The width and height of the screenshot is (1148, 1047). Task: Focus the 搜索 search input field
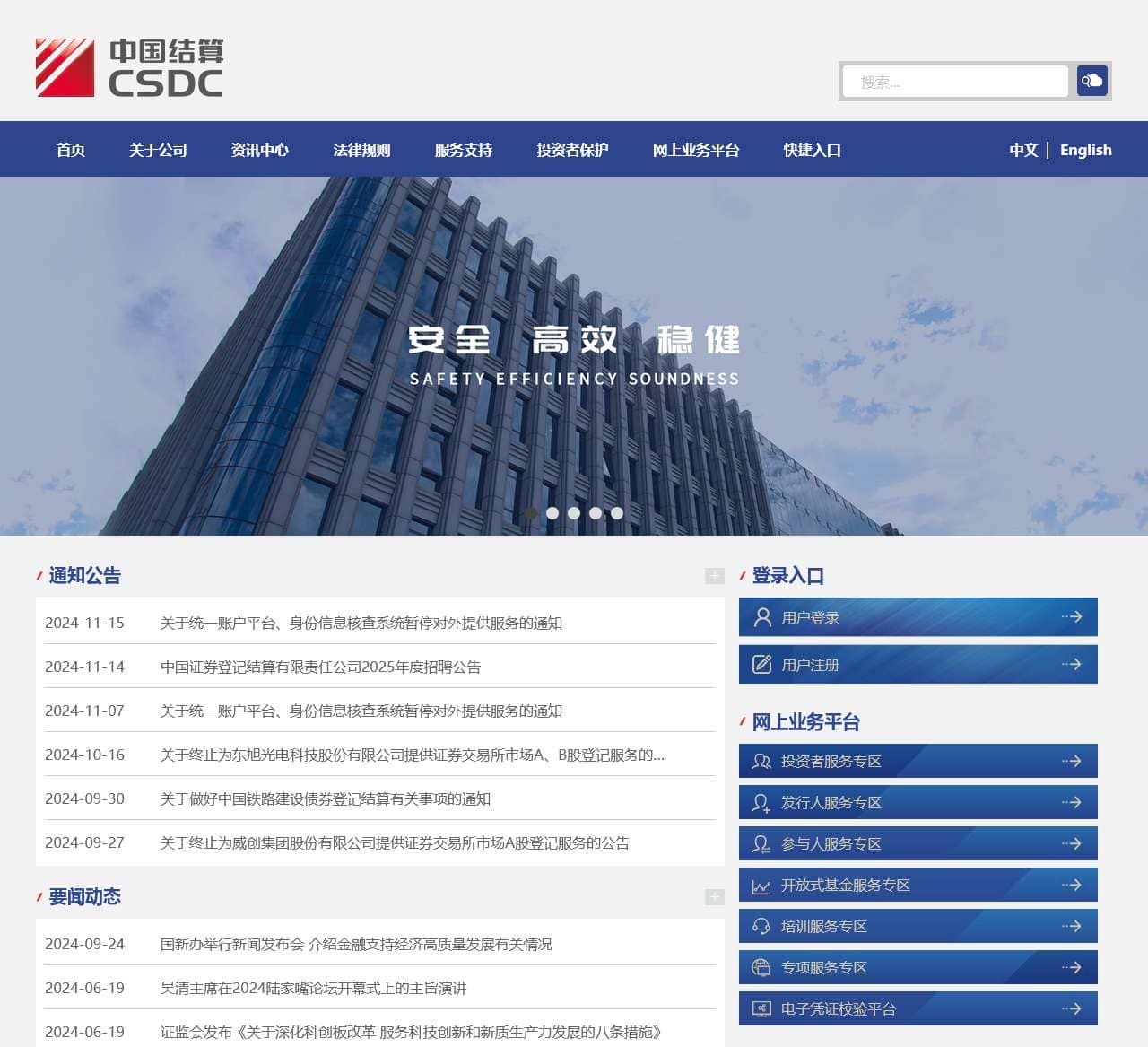click(954, 82)
